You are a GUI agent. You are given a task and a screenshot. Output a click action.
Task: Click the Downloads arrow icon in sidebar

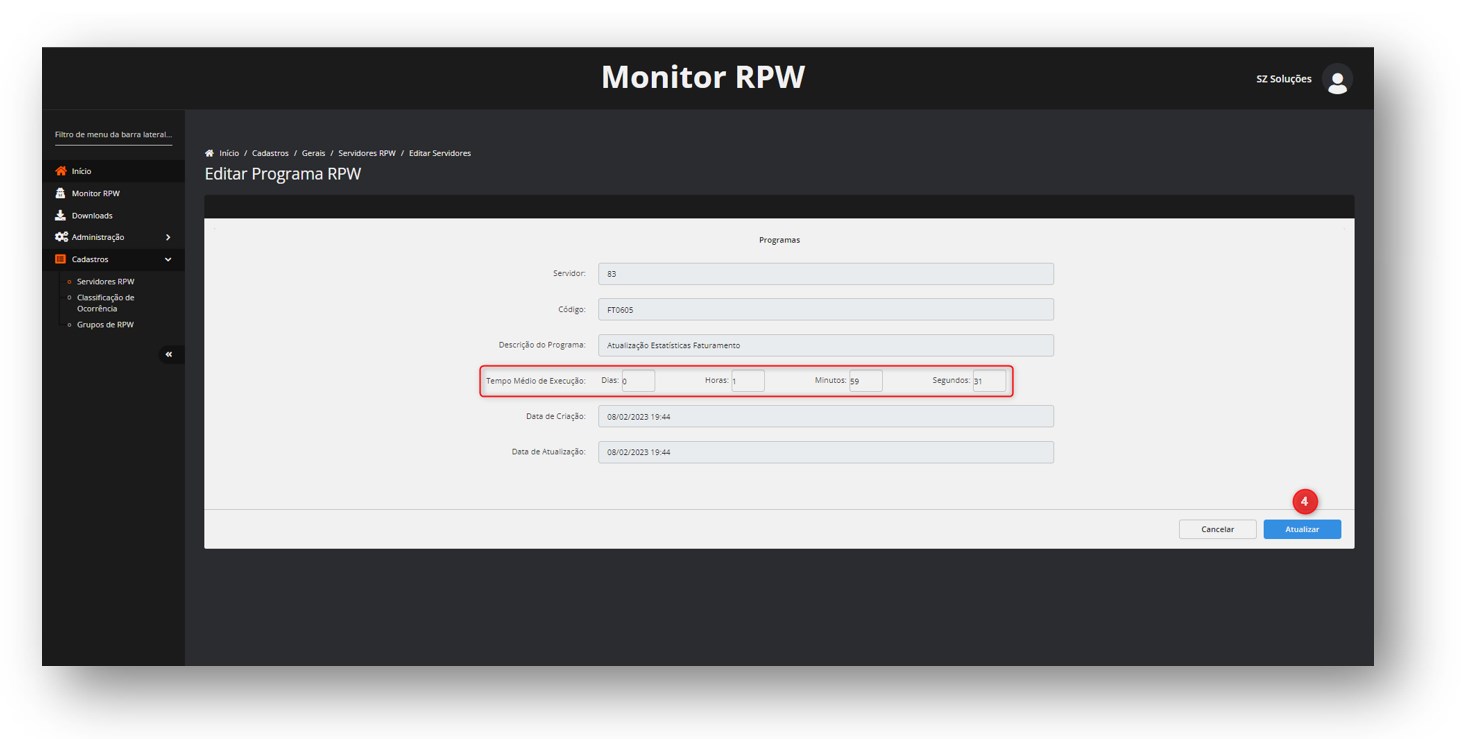61,215
